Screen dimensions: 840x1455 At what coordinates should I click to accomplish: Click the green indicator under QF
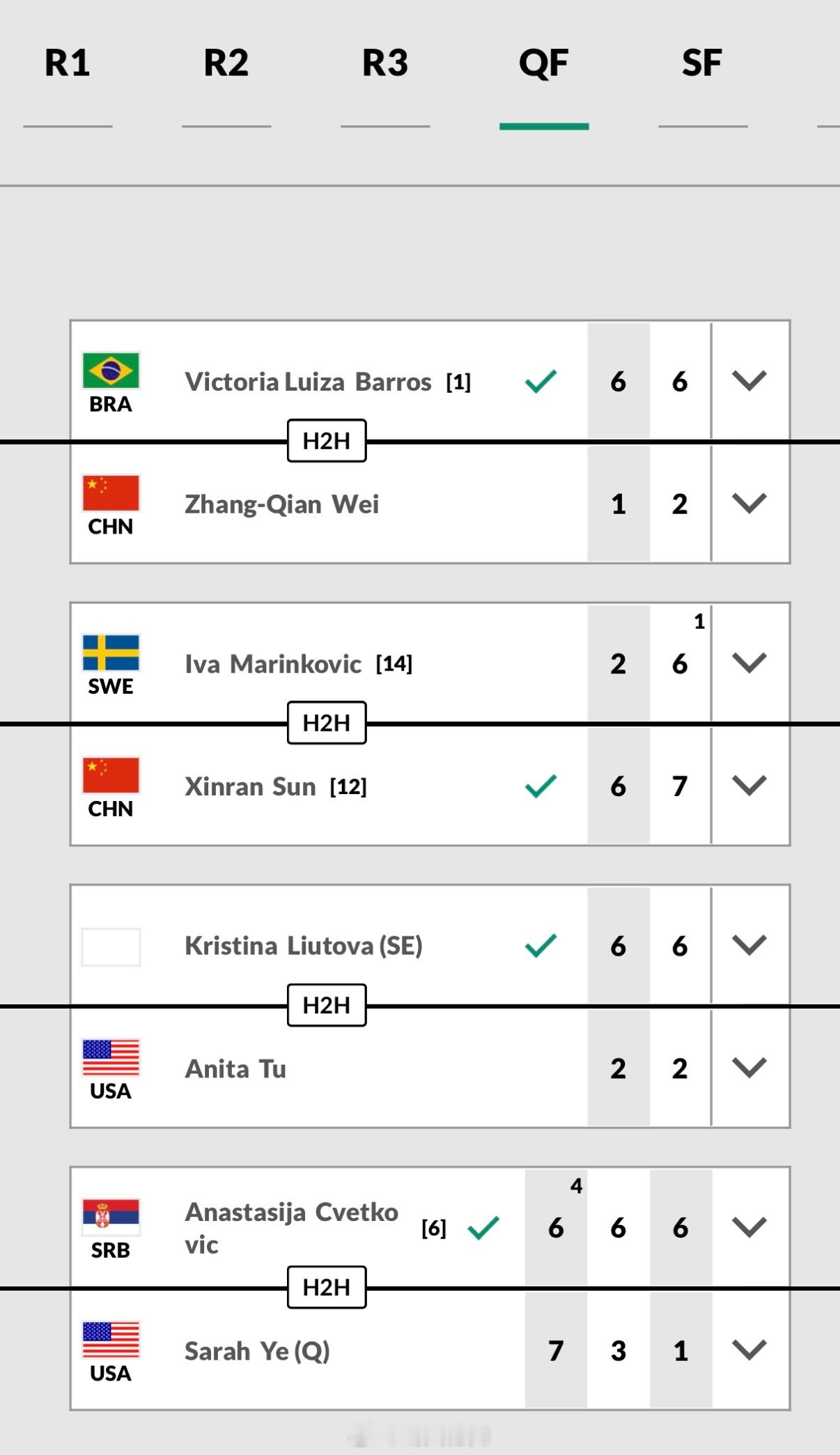pos(545,125)
